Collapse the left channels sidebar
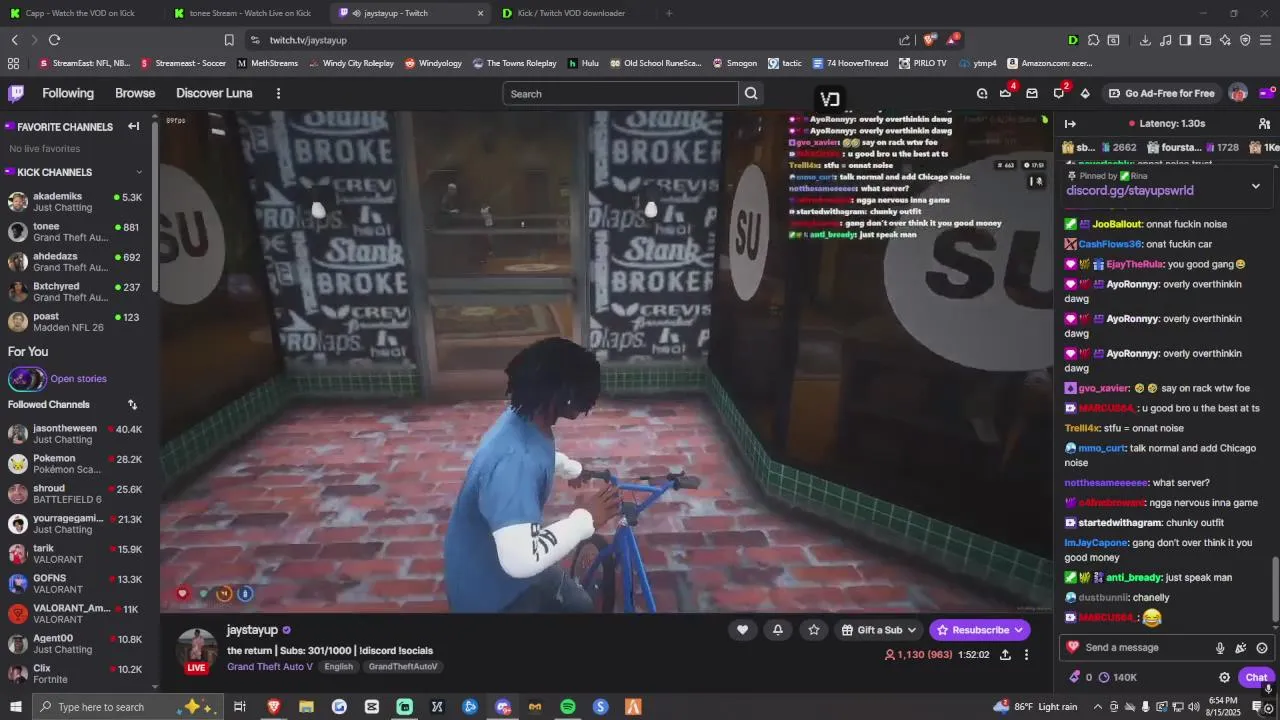 (x=133, y=126)
